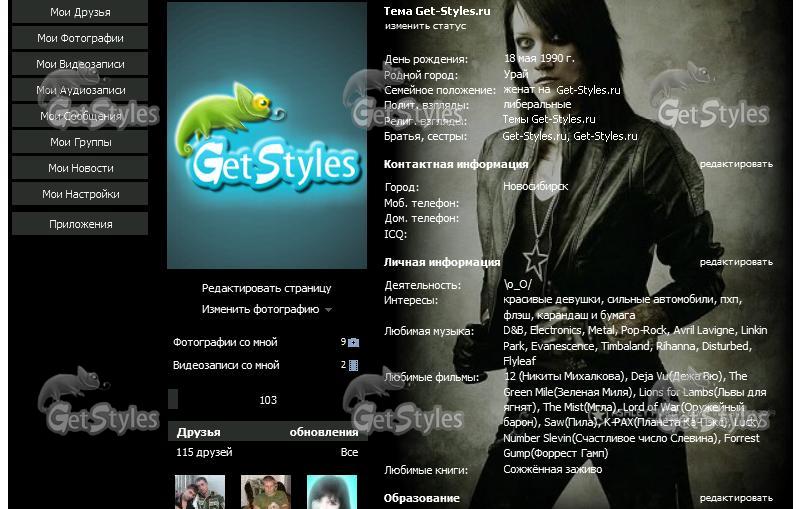Click обновления in the Друзья header
The height and width of the screenshot is (509, 800).
click(x=323, y=432)
